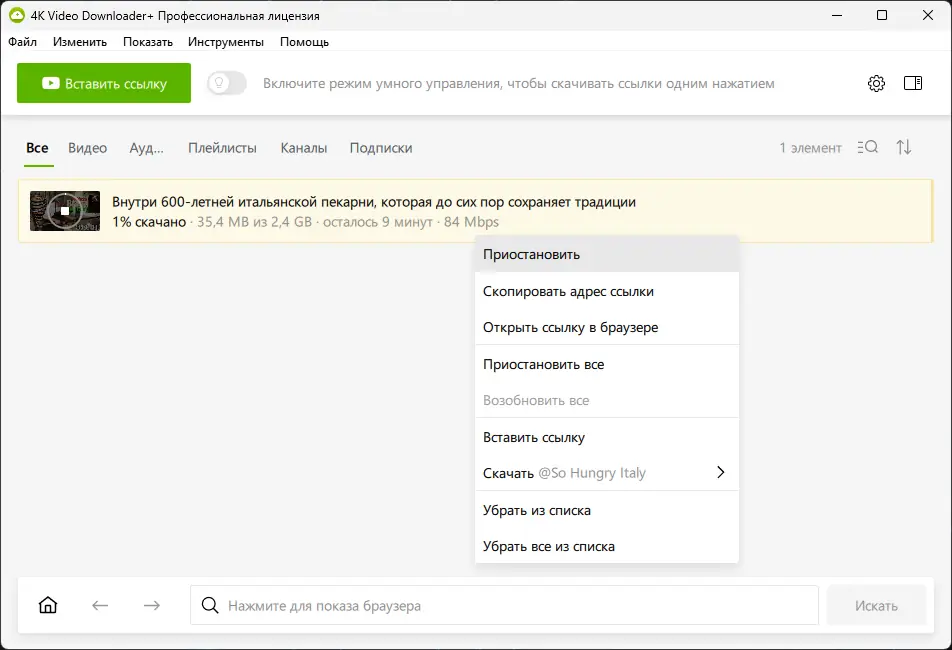The image size is (952, 650).
Task: Click the stop icon on video thumbnail
Action: [65, 211]
